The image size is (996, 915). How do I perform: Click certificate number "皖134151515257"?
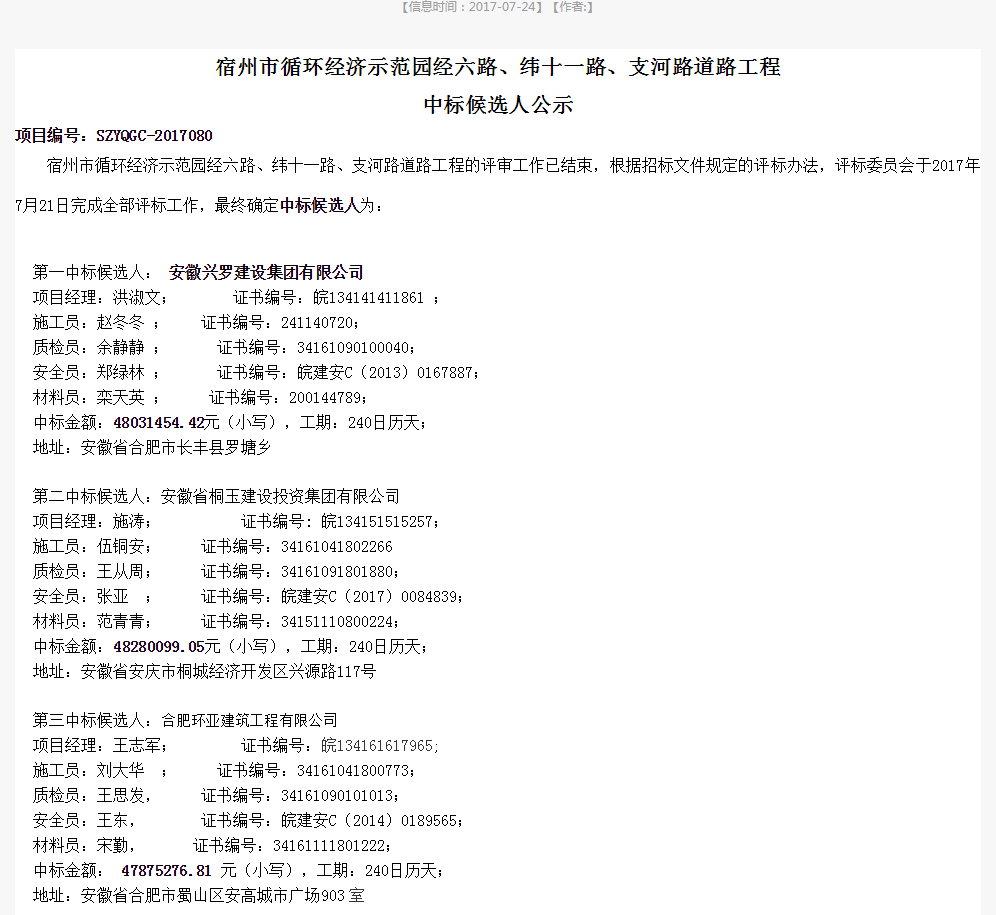pyautogui.click(x=377, y=522)
